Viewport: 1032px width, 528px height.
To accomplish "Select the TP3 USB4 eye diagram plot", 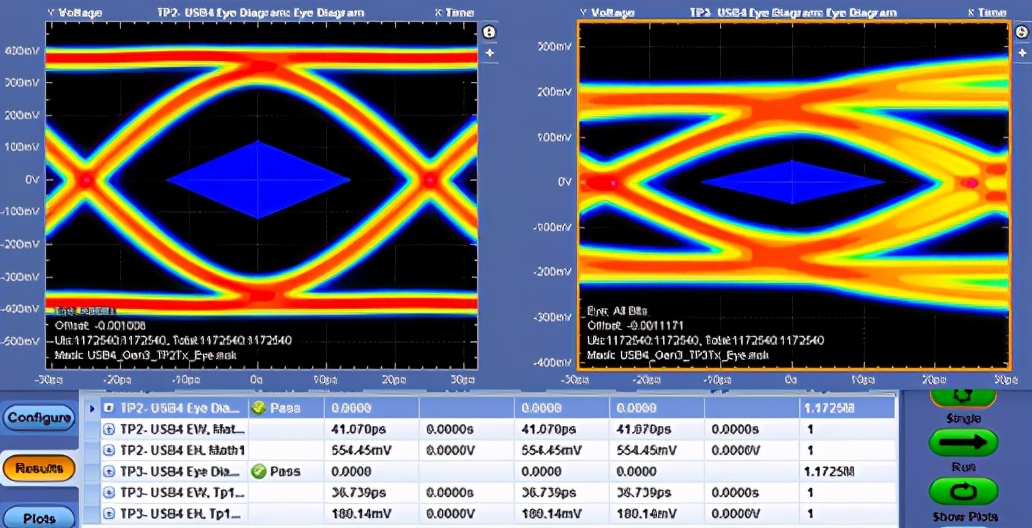I will (x=794, y=196).
